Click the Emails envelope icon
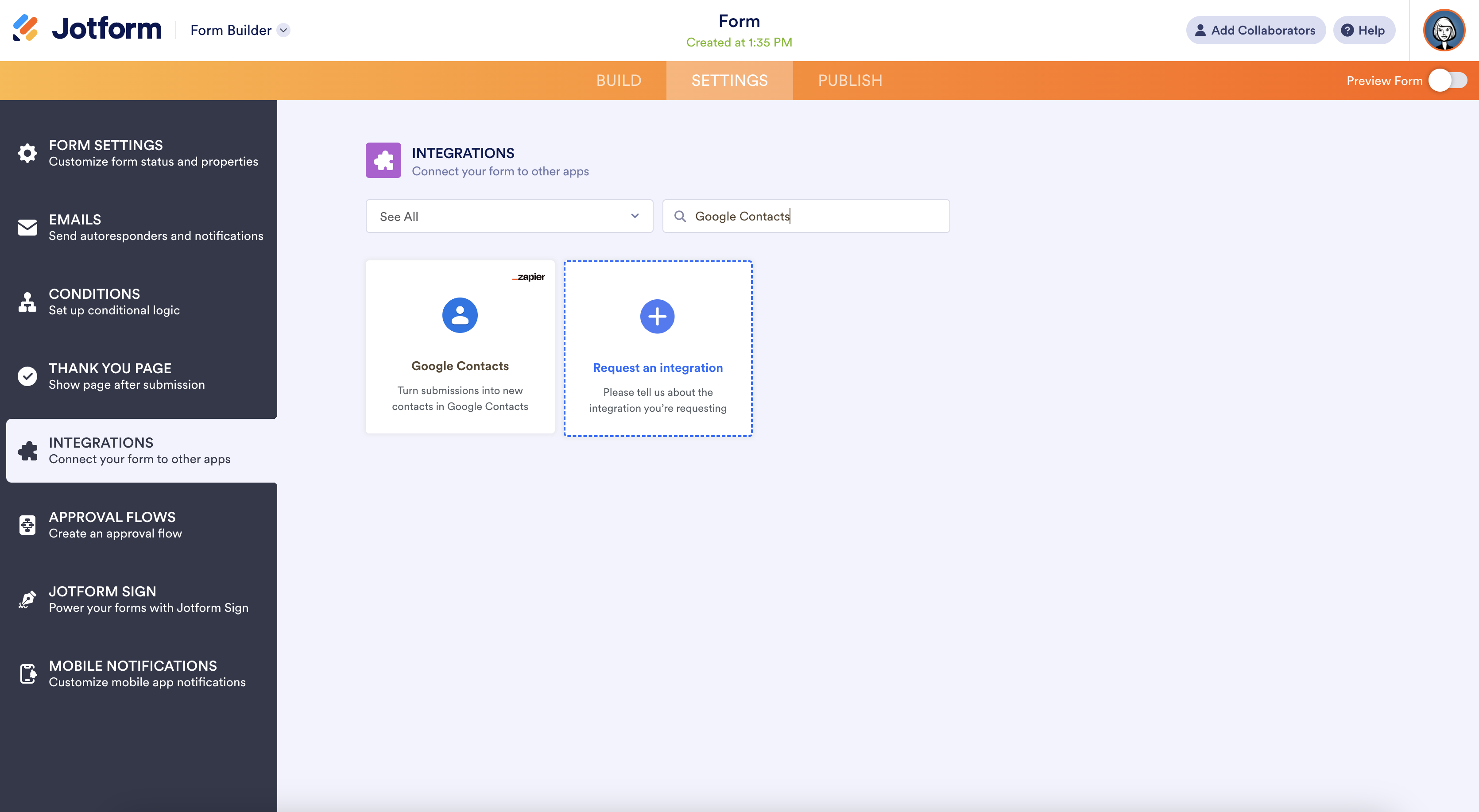 (x=27, y=228)
